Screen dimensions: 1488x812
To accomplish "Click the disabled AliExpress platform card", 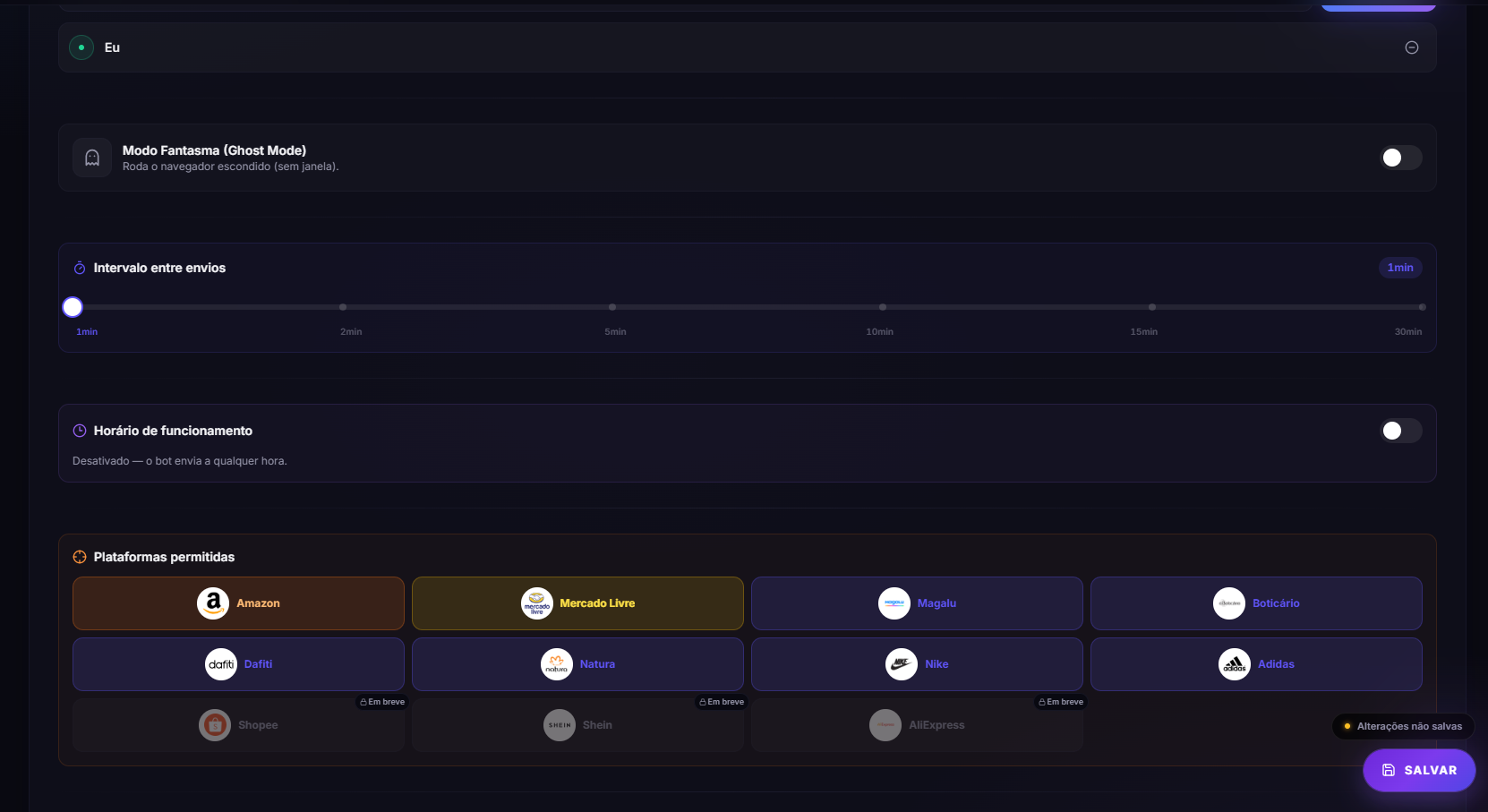I will click(x=917, y=725).
